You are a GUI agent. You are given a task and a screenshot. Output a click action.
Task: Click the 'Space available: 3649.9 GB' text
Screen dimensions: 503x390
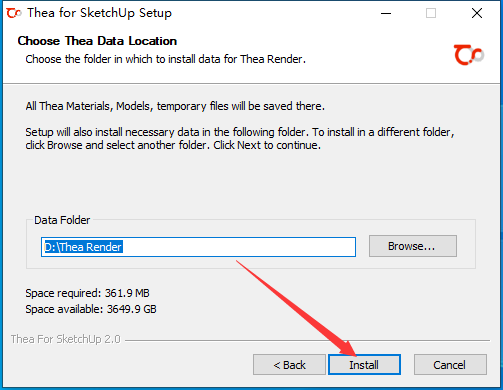pos(91,309)
